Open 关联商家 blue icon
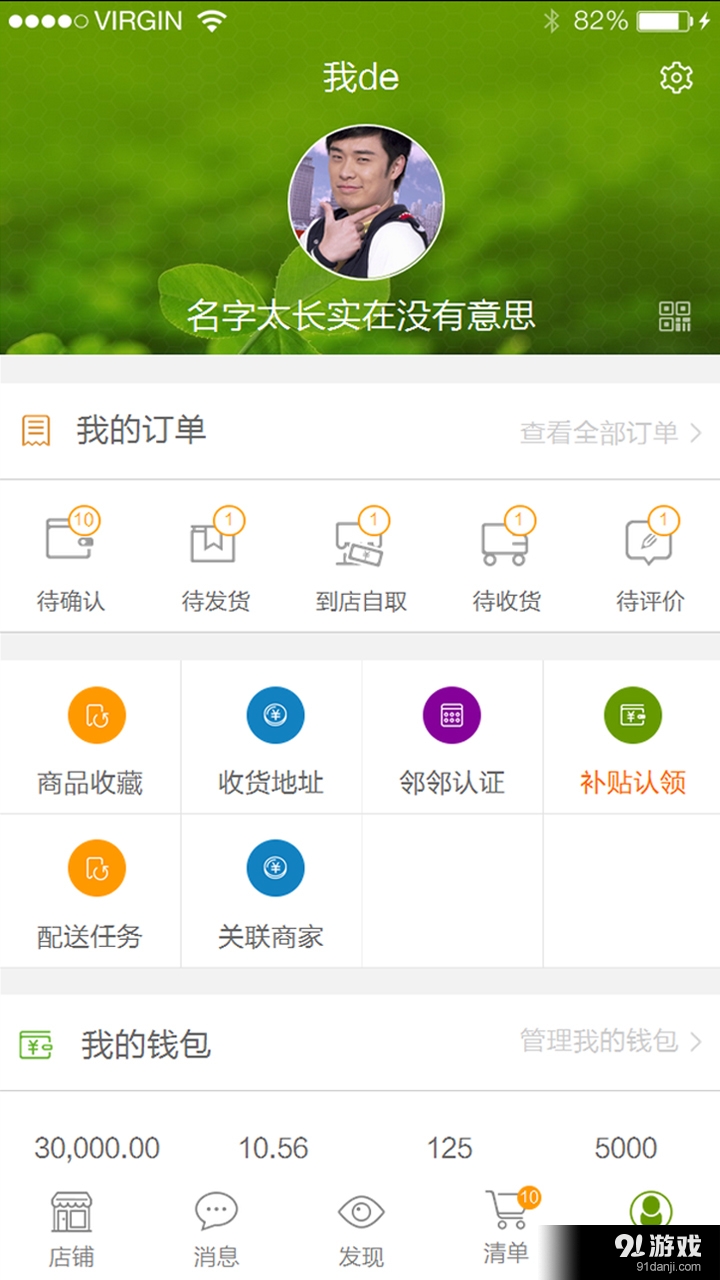The image size is (720, 1280). [x=275, y=868]
